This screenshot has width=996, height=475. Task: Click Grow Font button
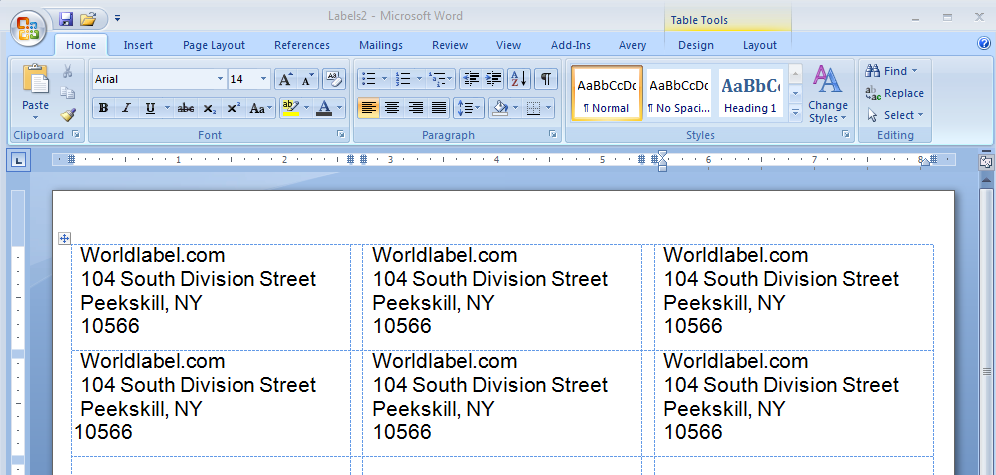click(285, 79)
